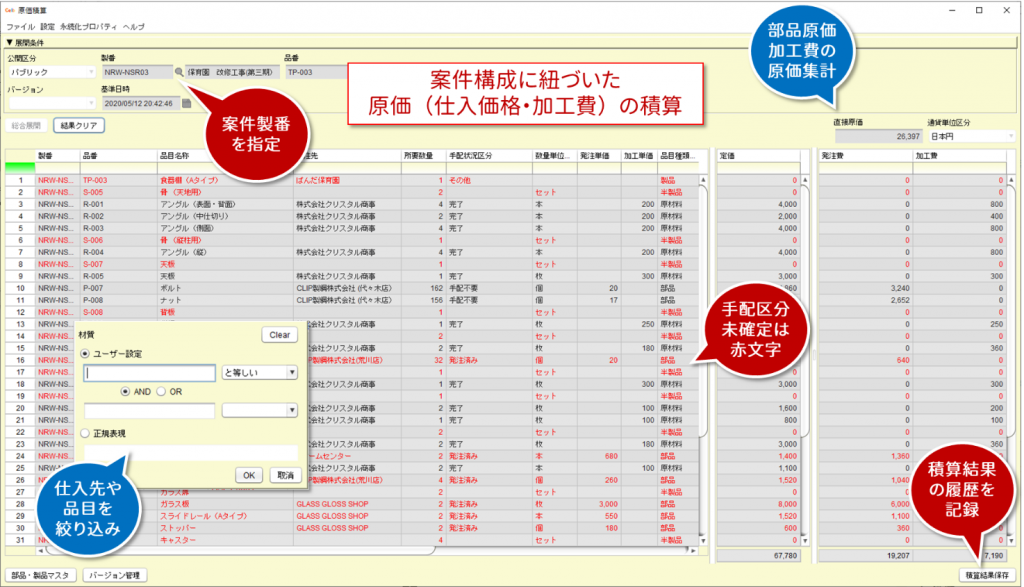Click the 加工費 panel vertical scrollbar

(1012, 360)
